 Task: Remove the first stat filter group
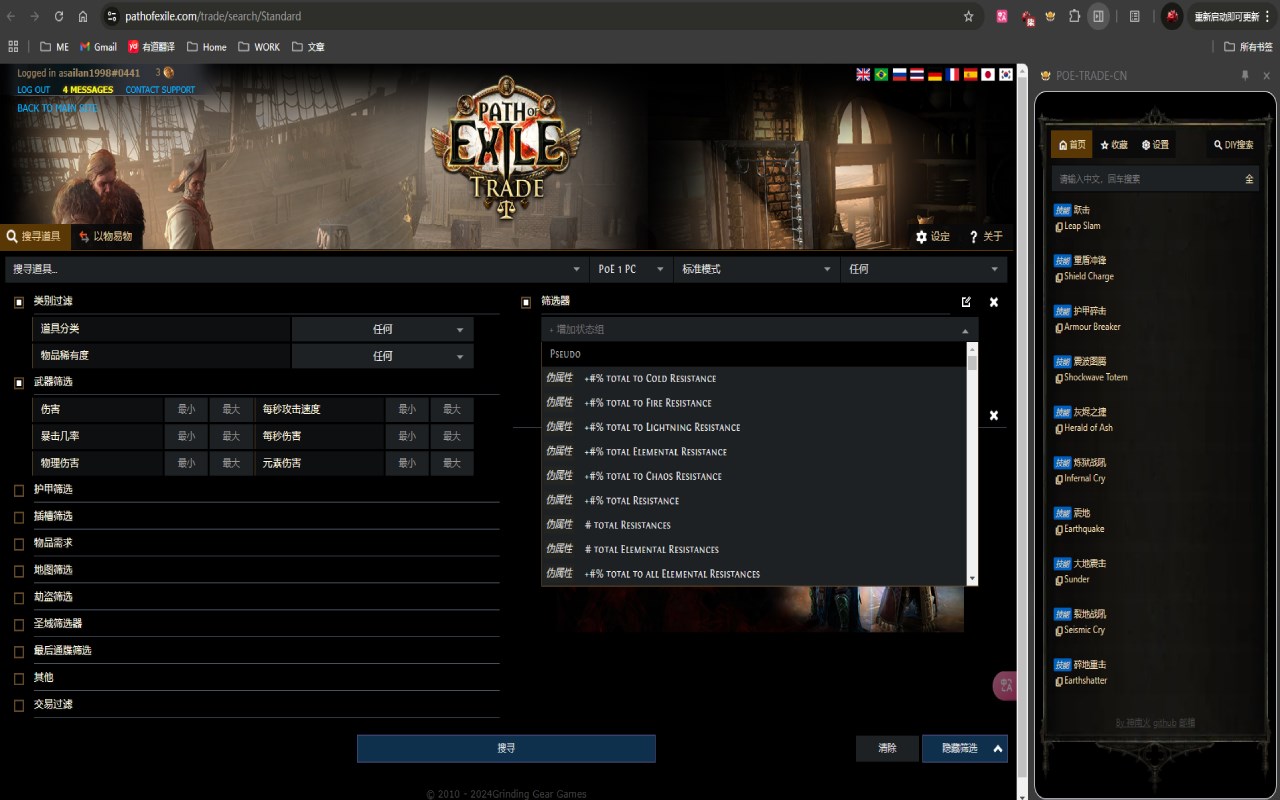pos(994,302)
